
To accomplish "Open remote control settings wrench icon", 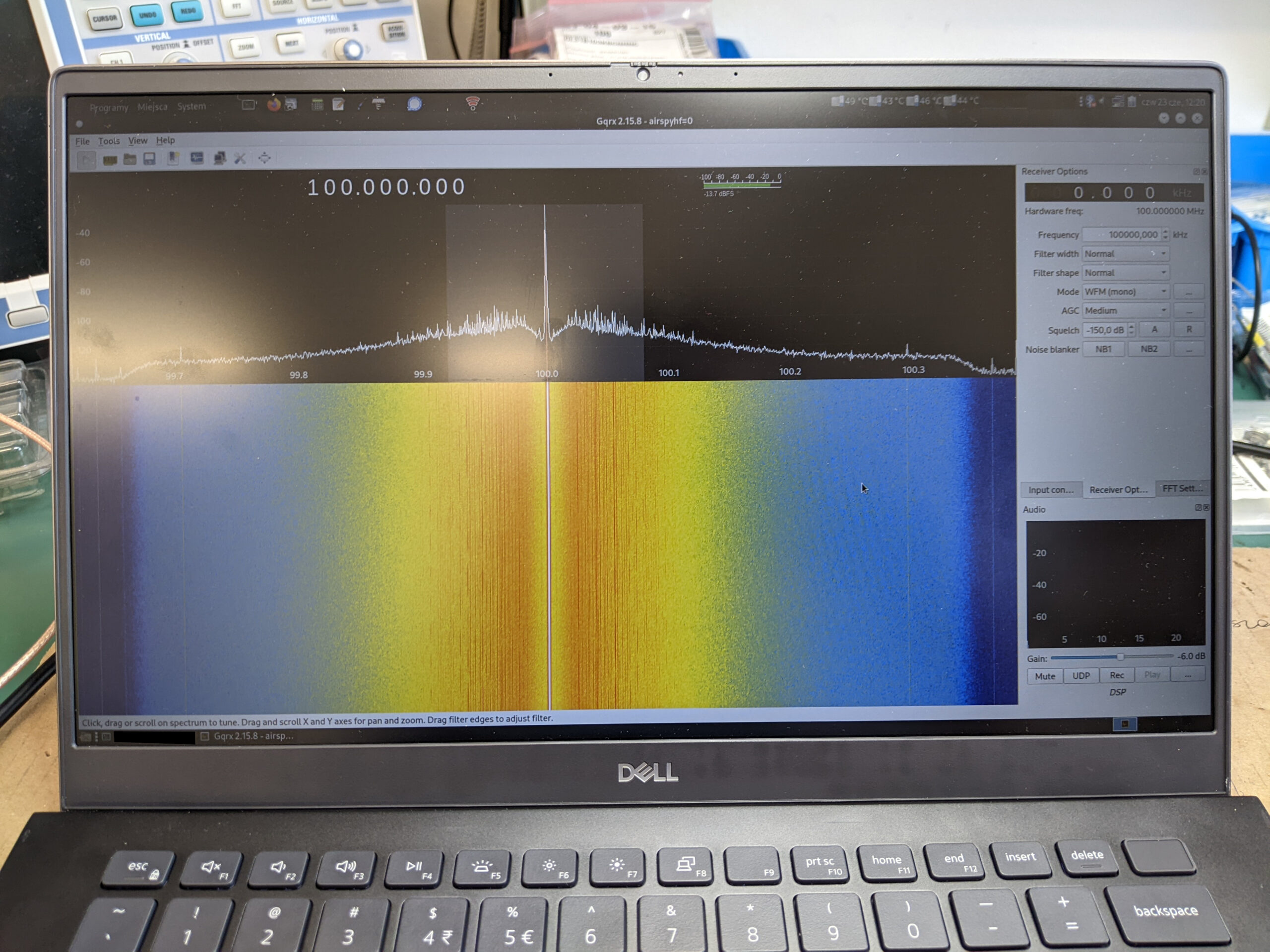I will tap(240, 158).
